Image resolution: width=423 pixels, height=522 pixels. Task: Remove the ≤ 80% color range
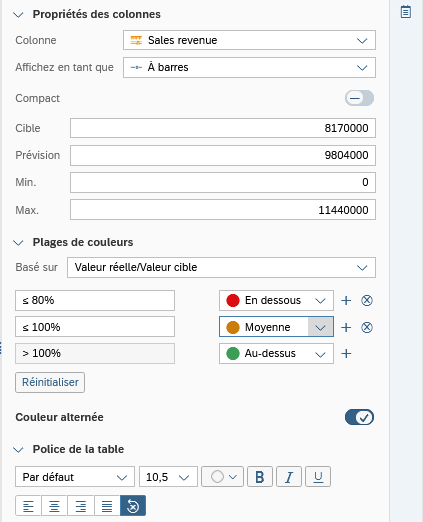[x=367, y=300]
